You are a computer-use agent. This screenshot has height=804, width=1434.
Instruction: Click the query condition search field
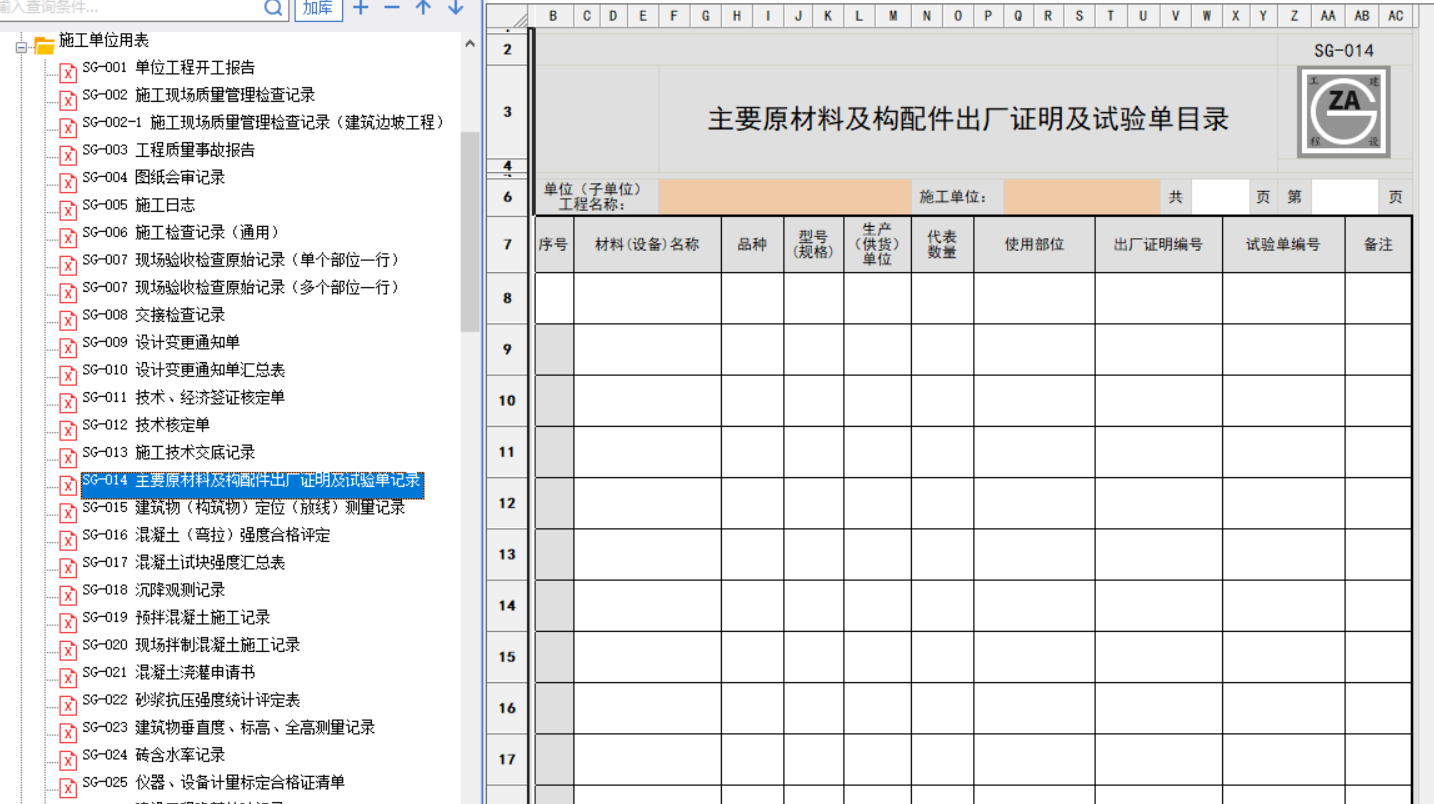(x=130, y=8)
